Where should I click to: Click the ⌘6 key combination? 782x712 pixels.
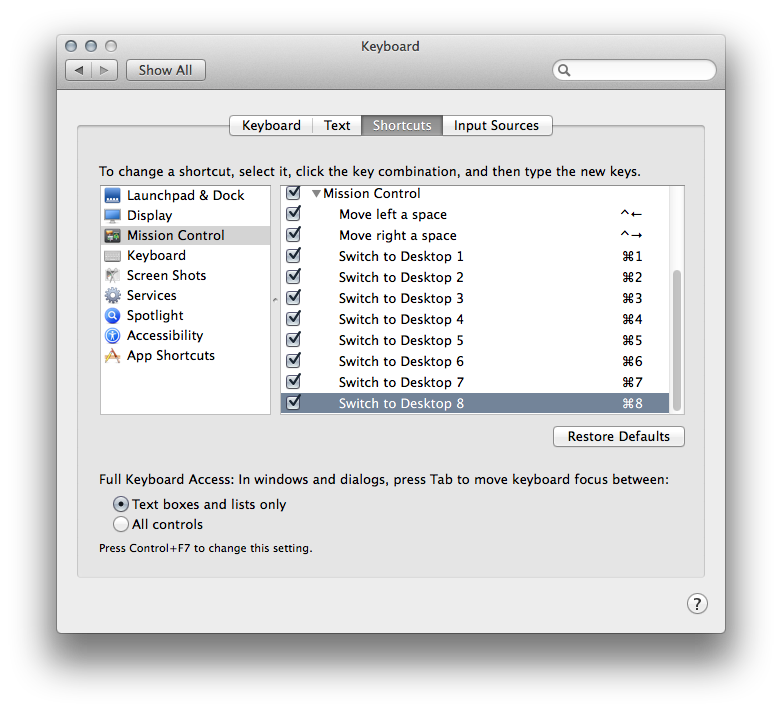pyautogui.click(x=632, y=361)
